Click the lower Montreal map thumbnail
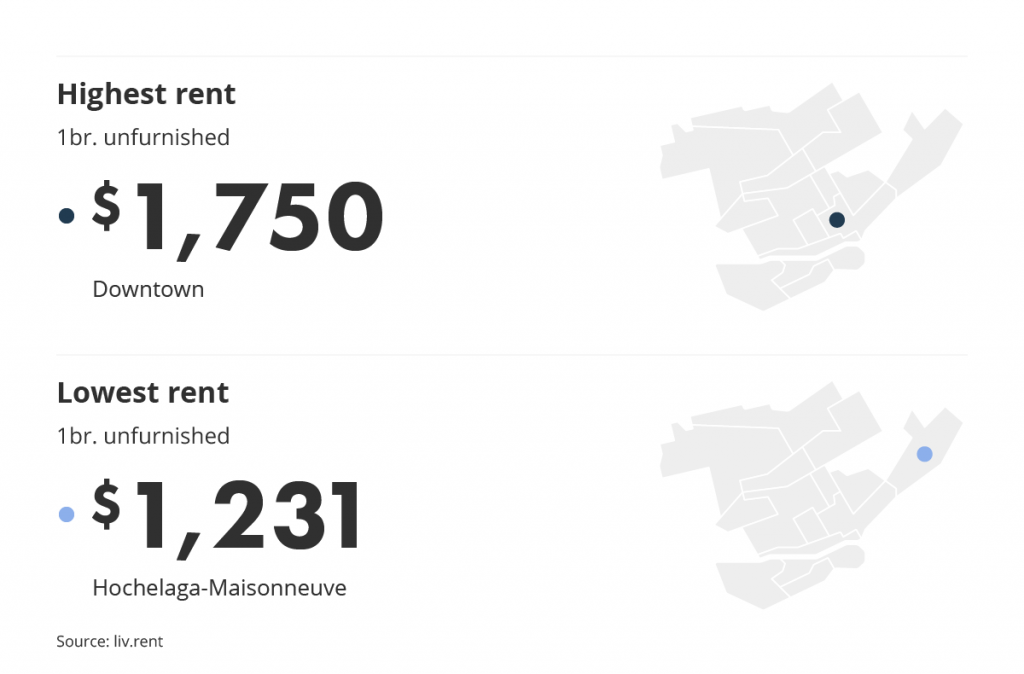 tap(811, 495)
